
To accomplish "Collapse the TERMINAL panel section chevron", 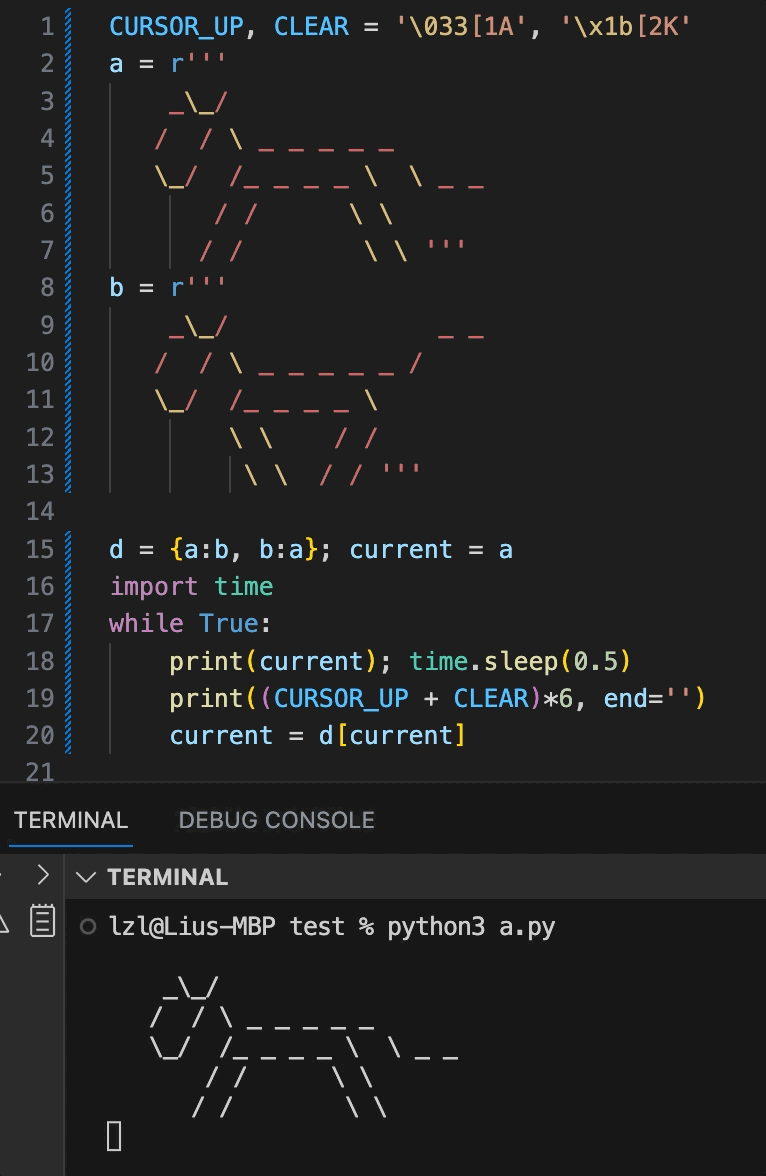I will point(87,877).
